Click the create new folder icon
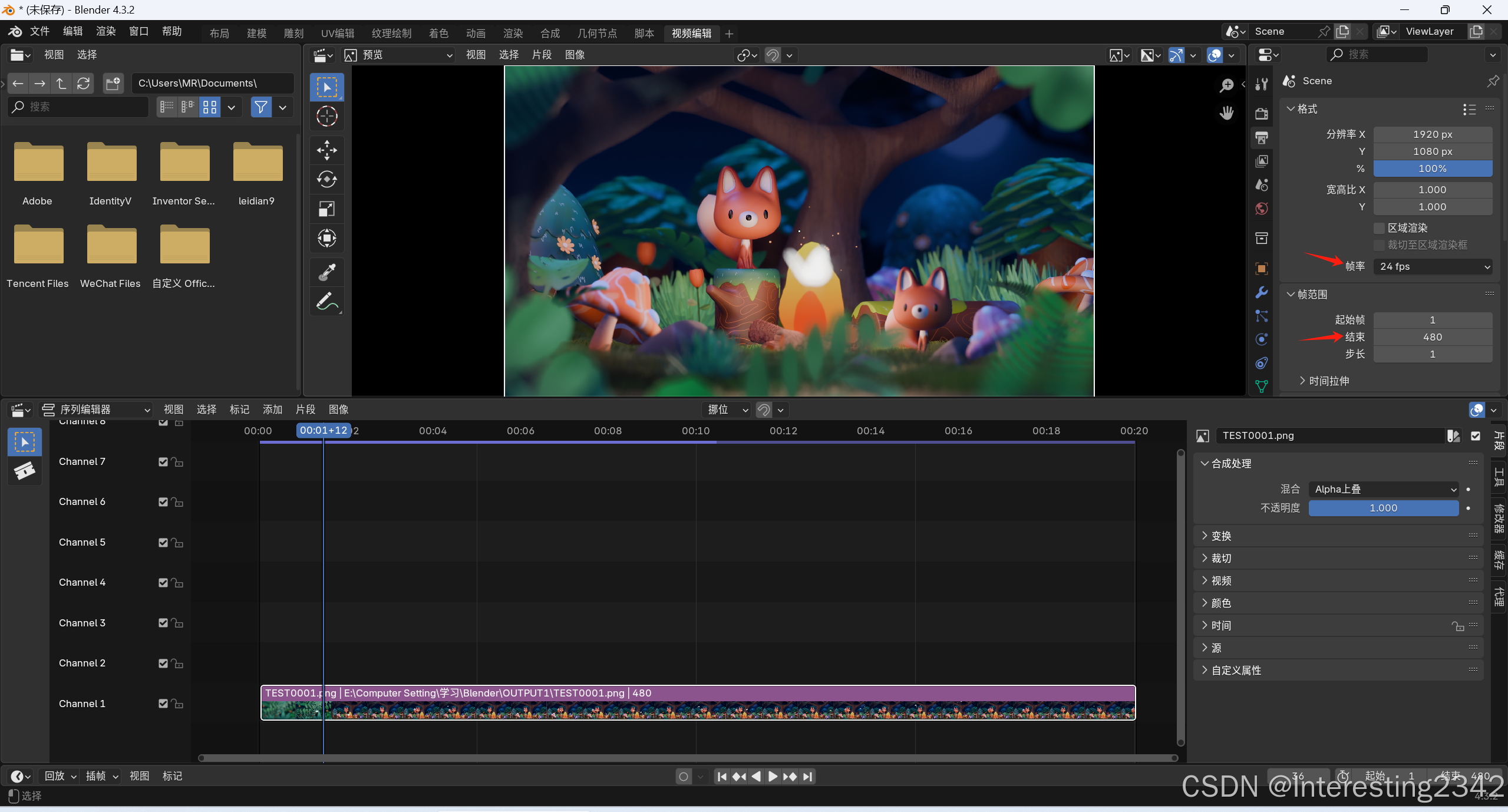The image size is (1508, 812). 113,83
